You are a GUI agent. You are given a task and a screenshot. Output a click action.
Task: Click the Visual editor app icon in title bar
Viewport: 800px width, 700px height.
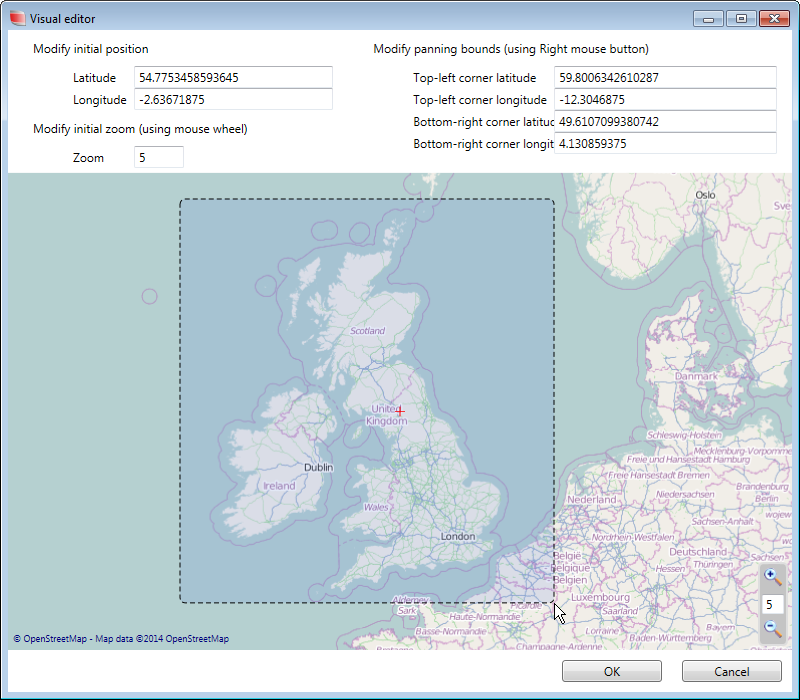(x=17, y=18)
